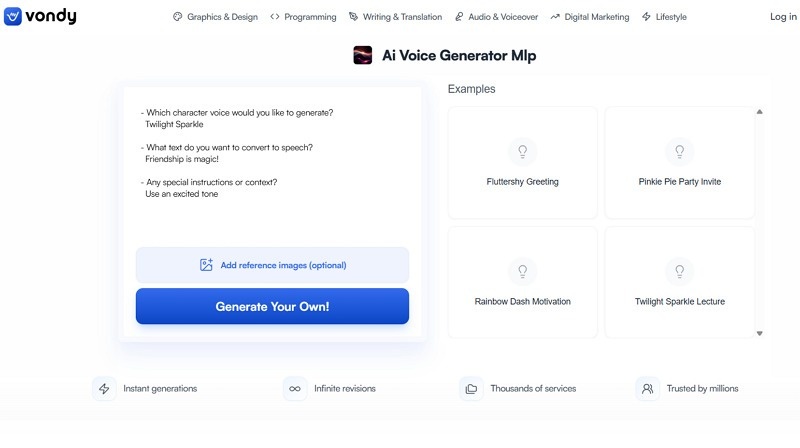
Task: Click the Thousands of services folder icon
Action: click(x=471, y=388)
